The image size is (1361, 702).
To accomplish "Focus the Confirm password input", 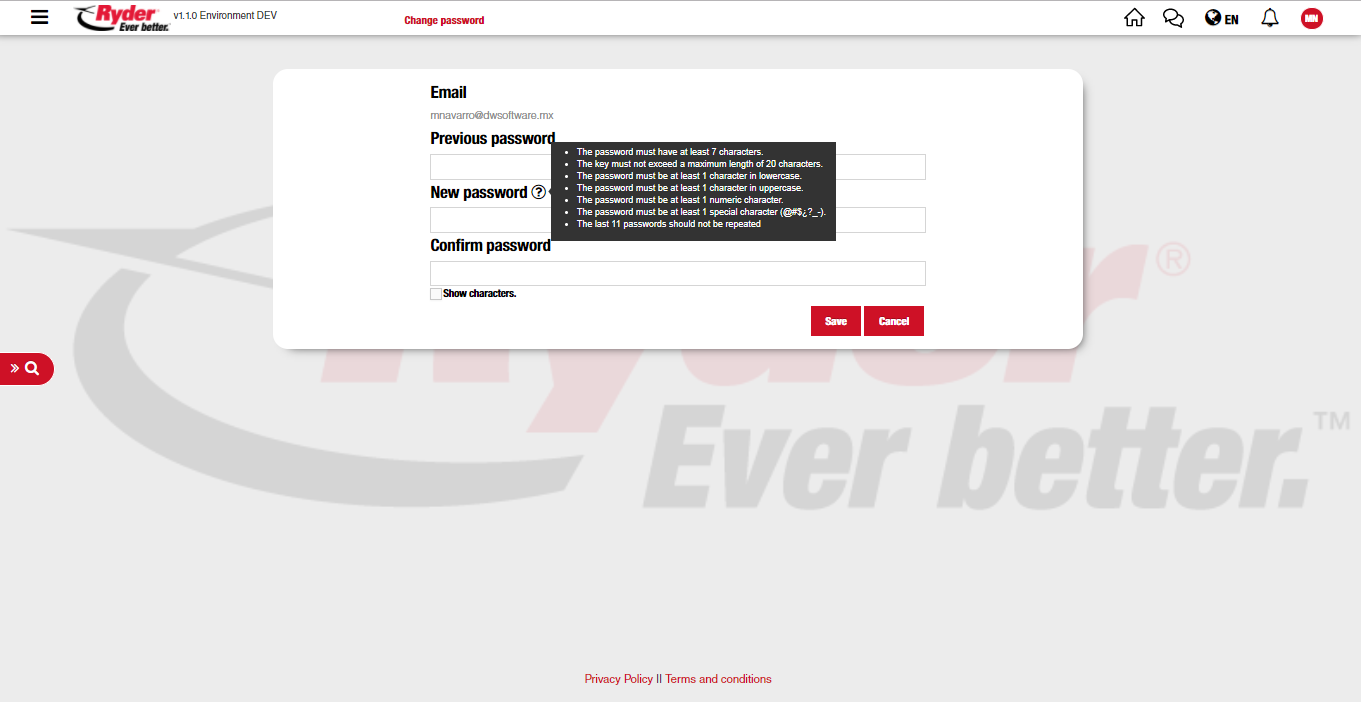I will pos(677,273).
